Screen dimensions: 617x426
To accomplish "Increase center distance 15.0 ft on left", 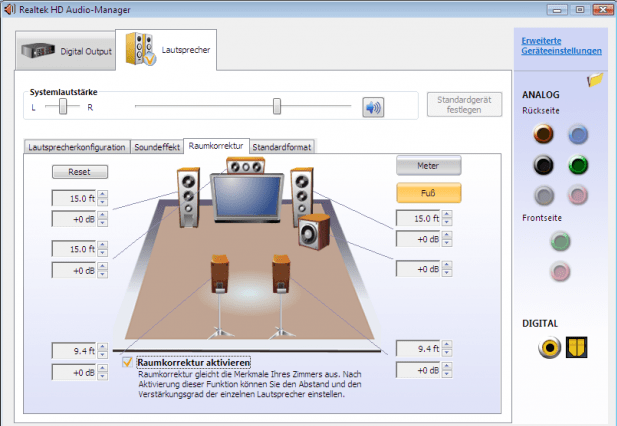I will 102,244.
